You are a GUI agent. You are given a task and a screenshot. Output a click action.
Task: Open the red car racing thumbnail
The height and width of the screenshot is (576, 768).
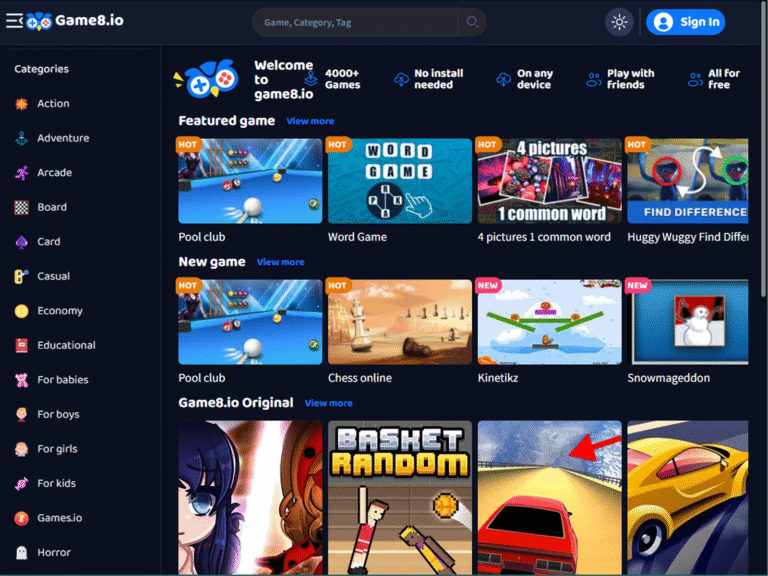point(550,498)
